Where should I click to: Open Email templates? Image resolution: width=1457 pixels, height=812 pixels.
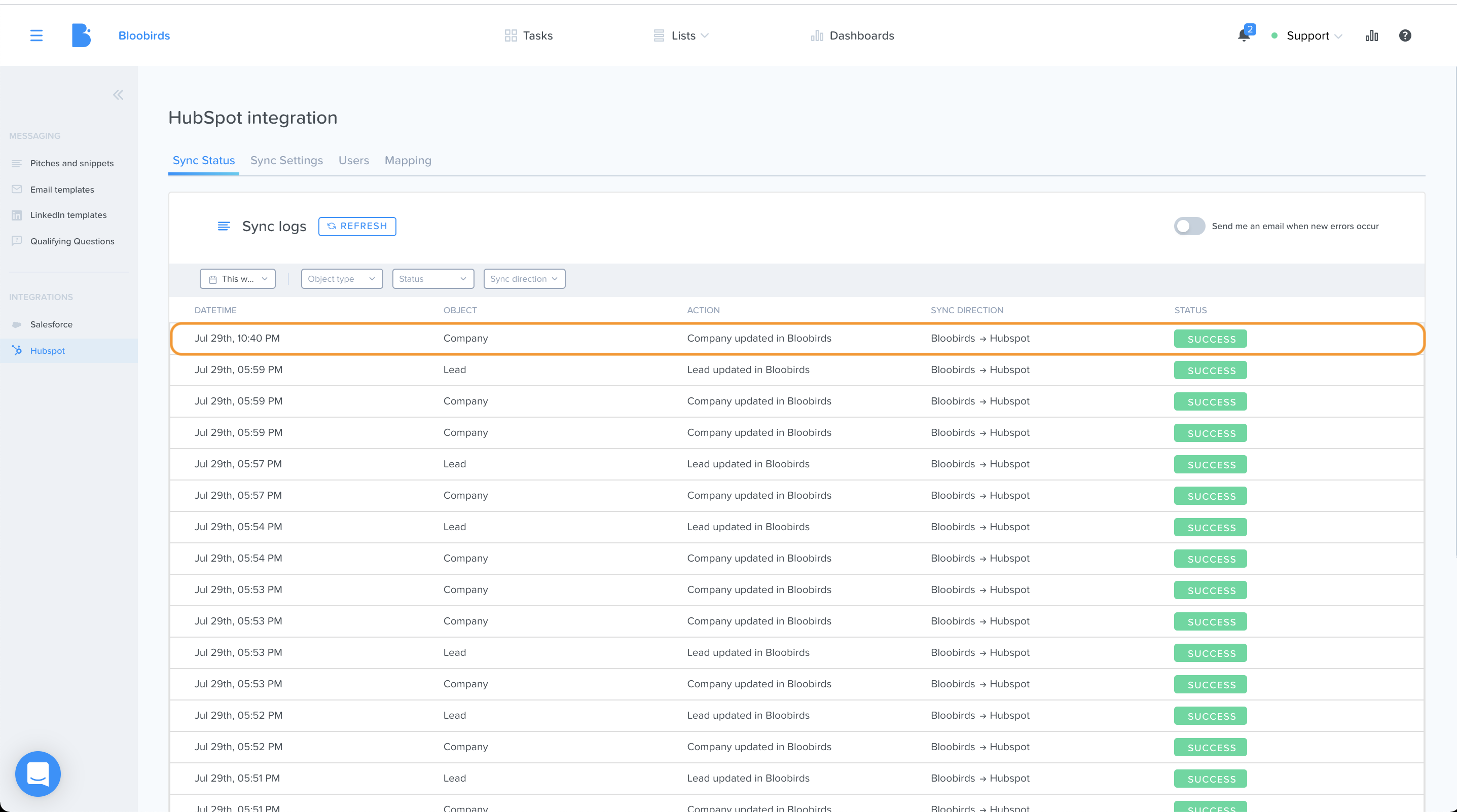coord(62,190)
